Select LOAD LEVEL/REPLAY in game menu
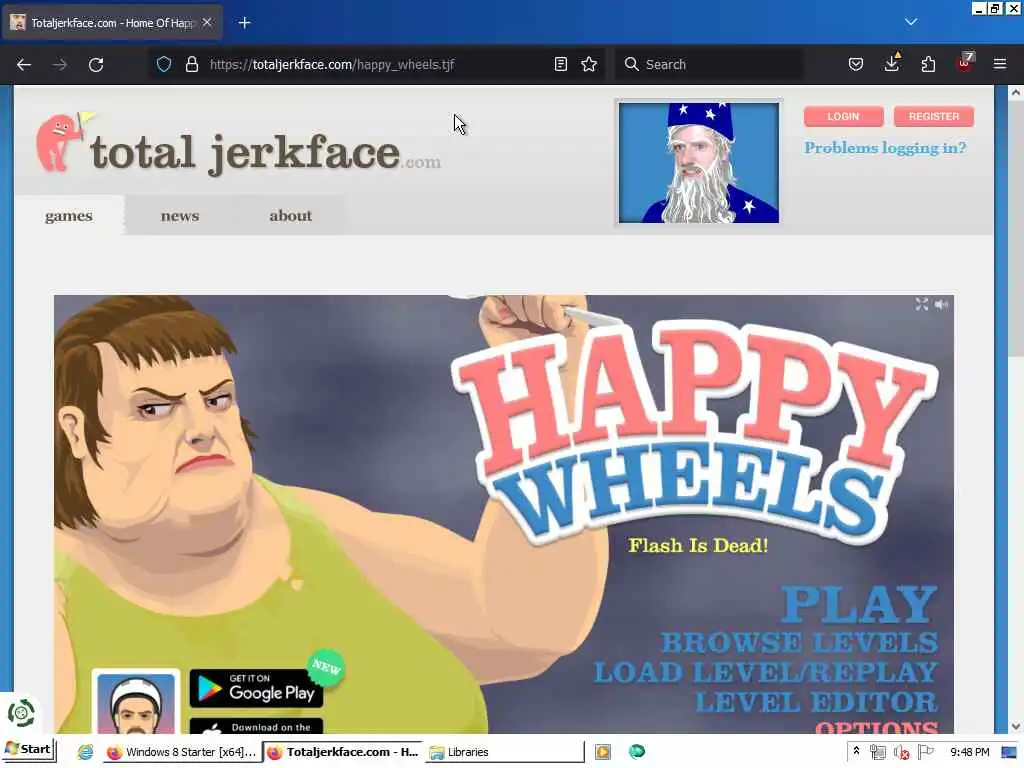 [x=765, y=673]
